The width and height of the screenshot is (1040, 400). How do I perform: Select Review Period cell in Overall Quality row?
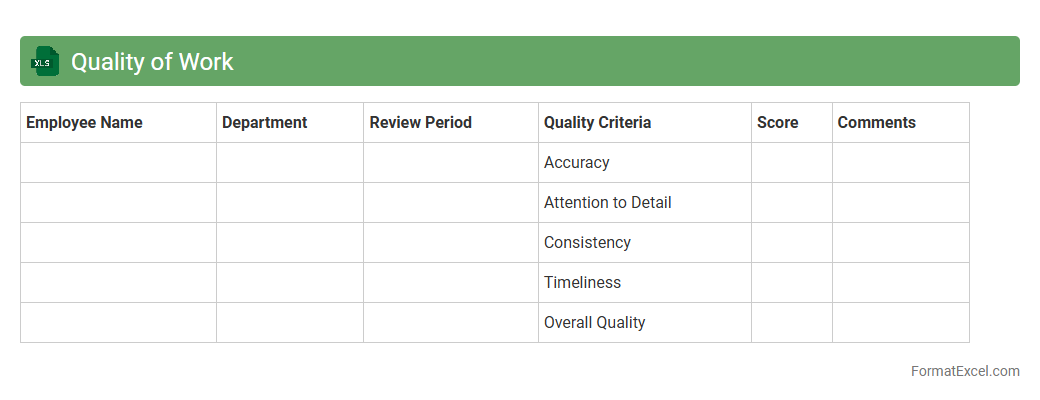(450, 323)
